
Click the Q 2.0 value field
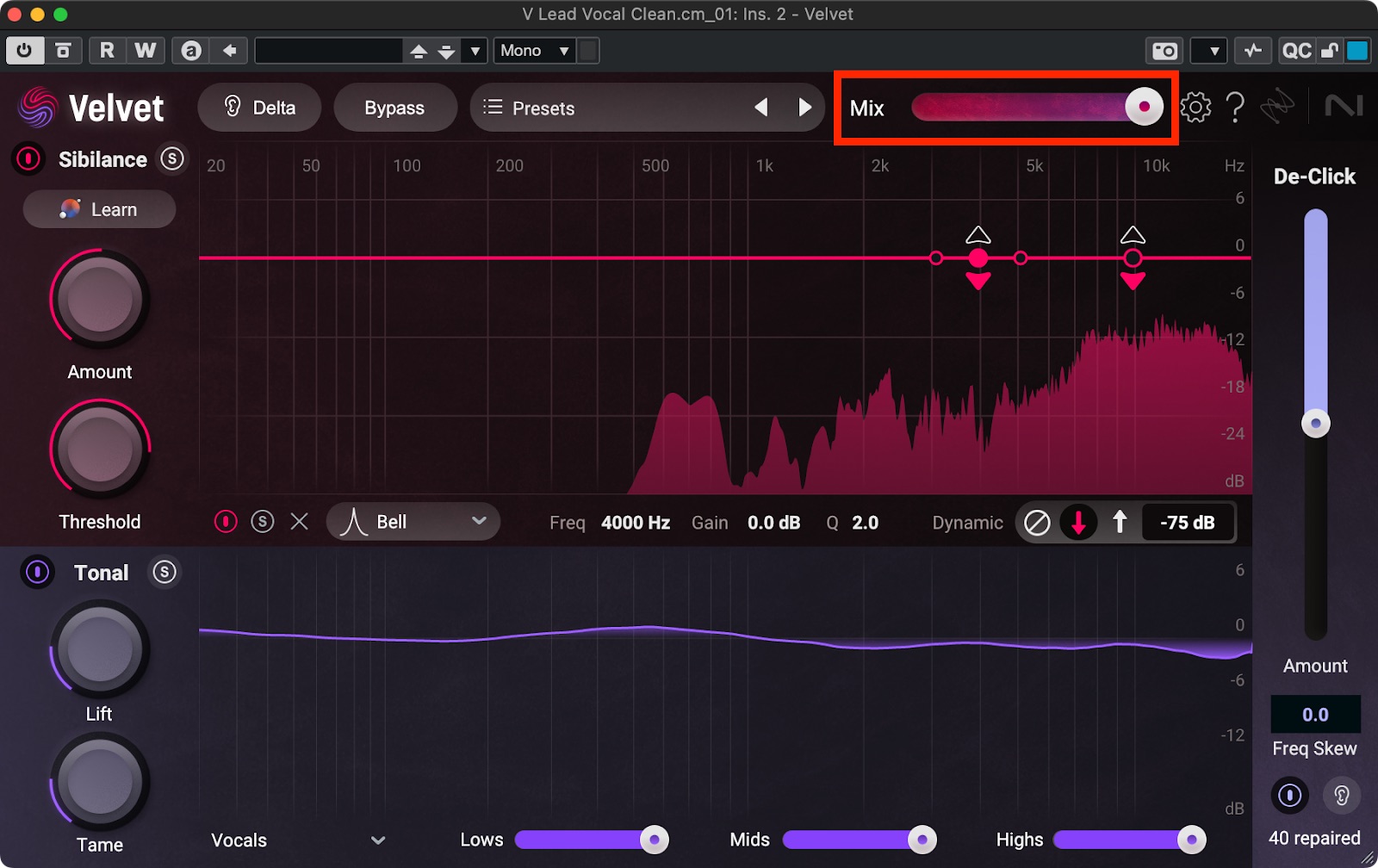[x=865, y=523]
